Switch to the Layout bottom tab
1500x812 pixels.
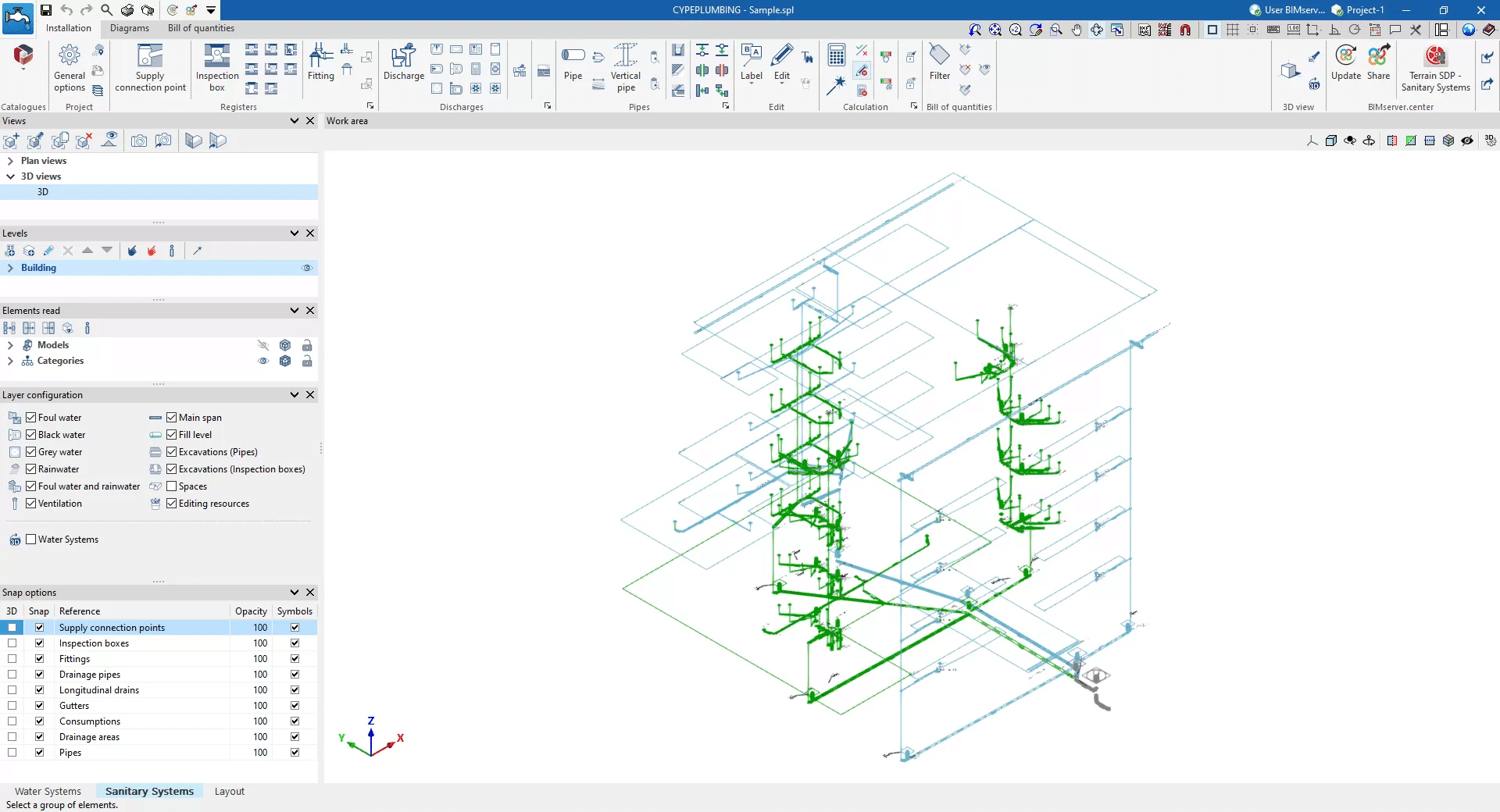pos(229,791)
